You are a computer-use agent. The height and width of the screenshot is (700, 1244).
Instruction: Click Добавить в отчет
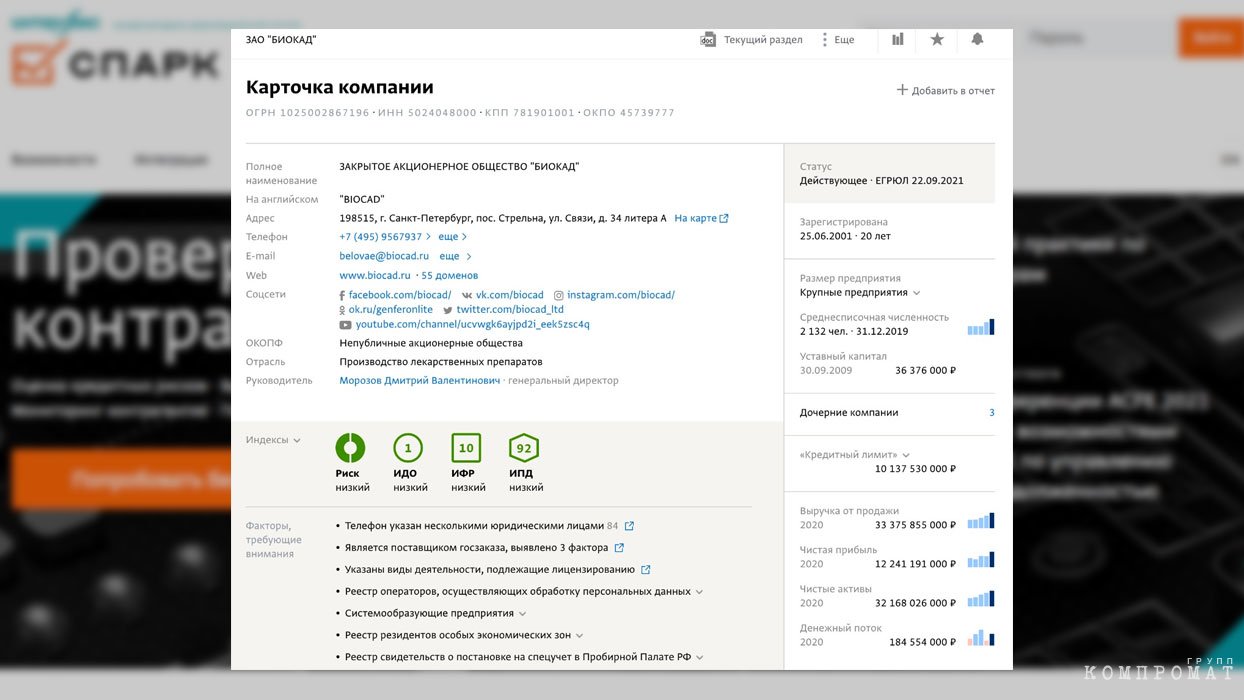pos(953,91)
